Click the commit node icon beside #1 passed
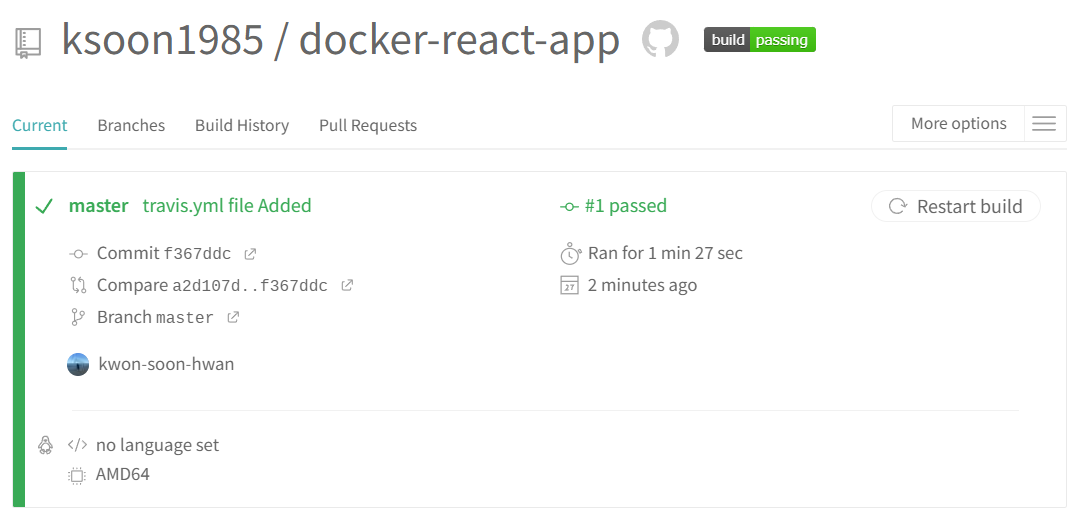Image resolution: width=1073 pixels, height=528 pixels. click(x=569, y=207)
